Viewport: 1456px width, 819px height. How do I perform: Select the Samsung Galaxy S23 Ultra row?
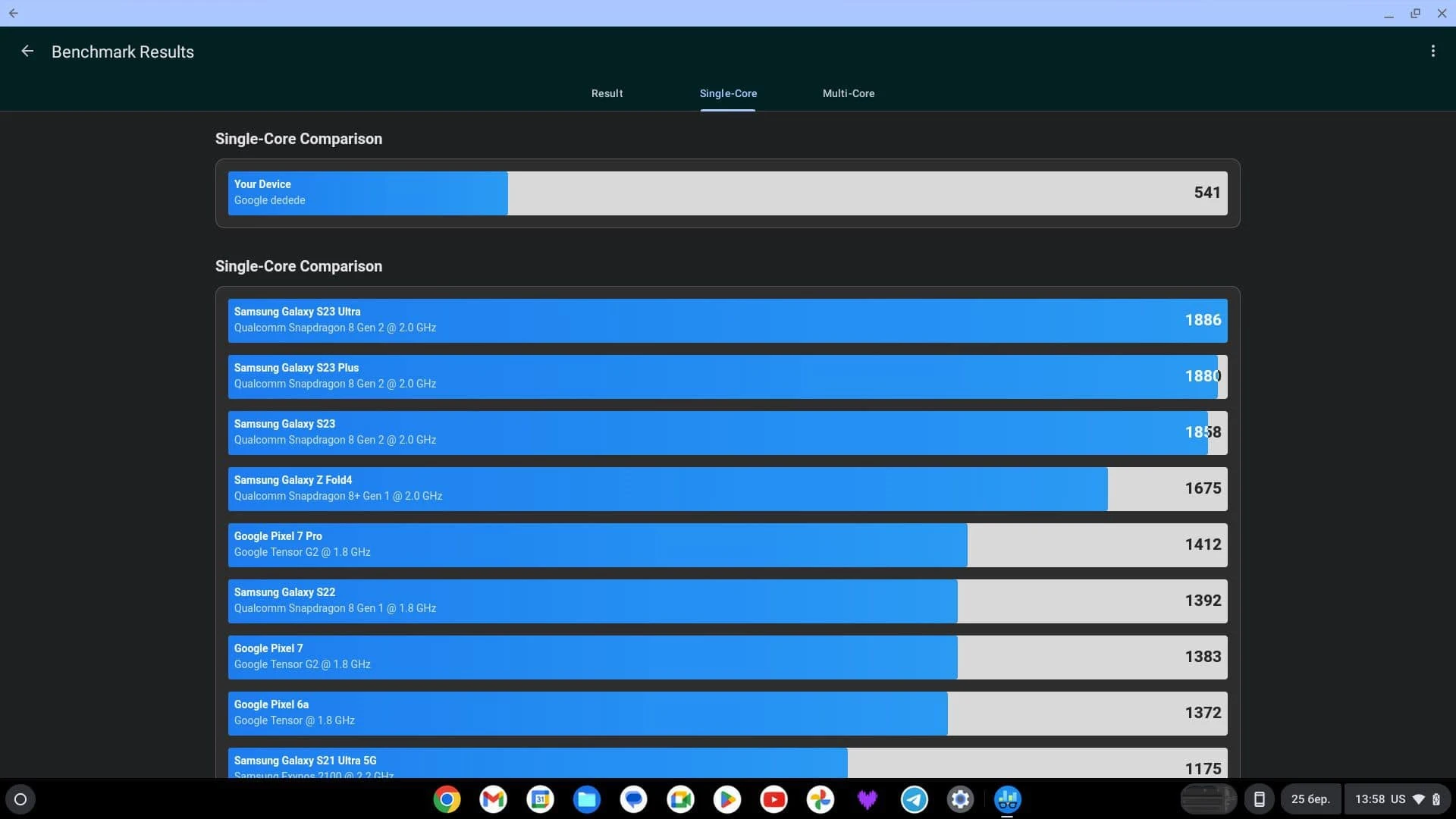(x=727, y=320)
